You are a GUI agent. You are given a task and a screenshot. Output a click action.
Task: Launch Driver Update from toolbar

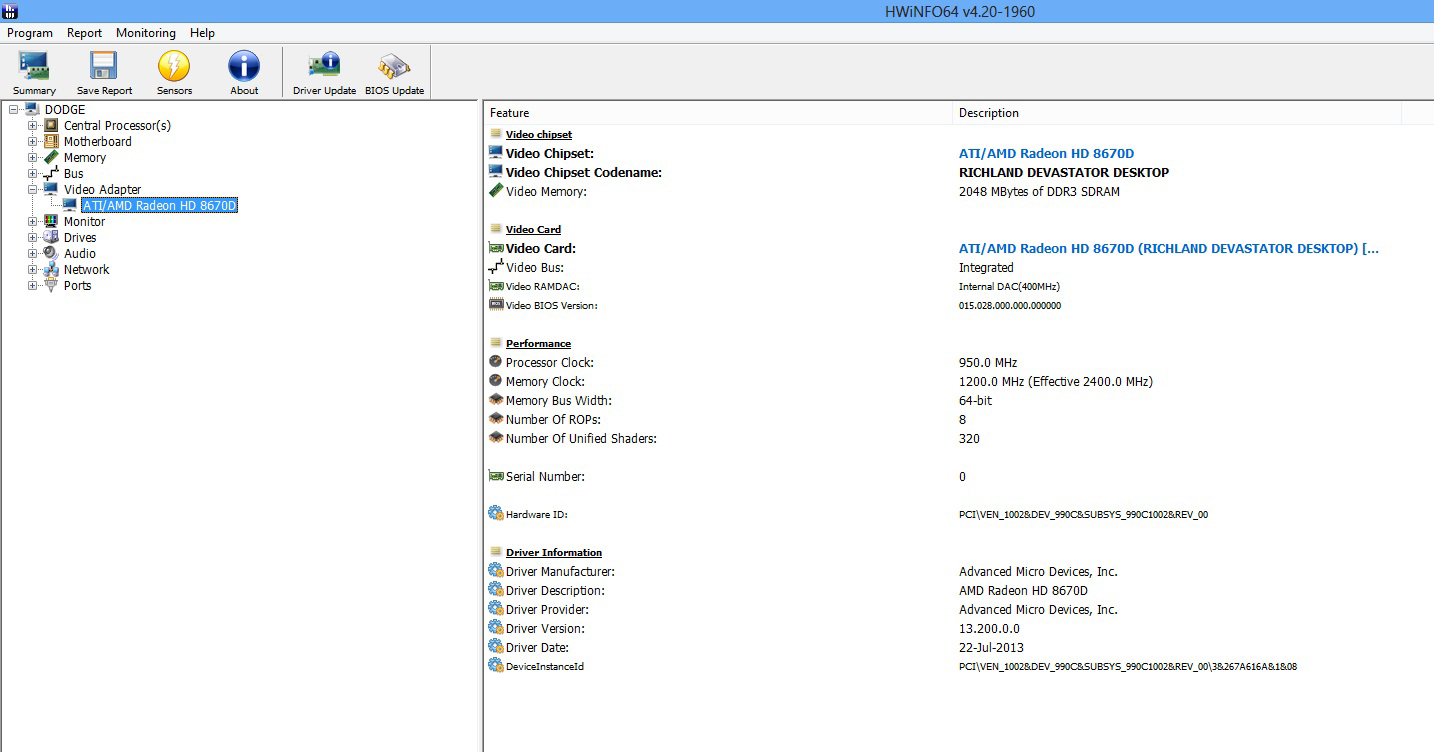coord(324,66)
